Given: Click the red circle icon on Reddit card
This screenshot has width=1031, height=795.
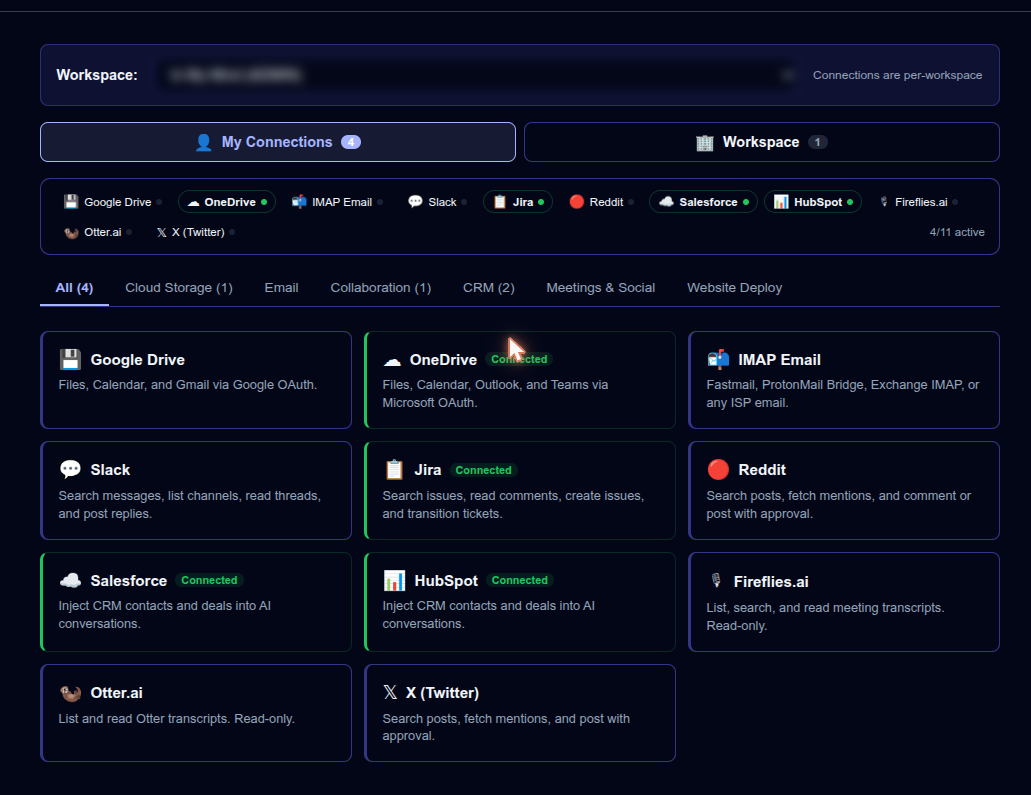Looking at the screenshot, I should (x=718, y=470).
